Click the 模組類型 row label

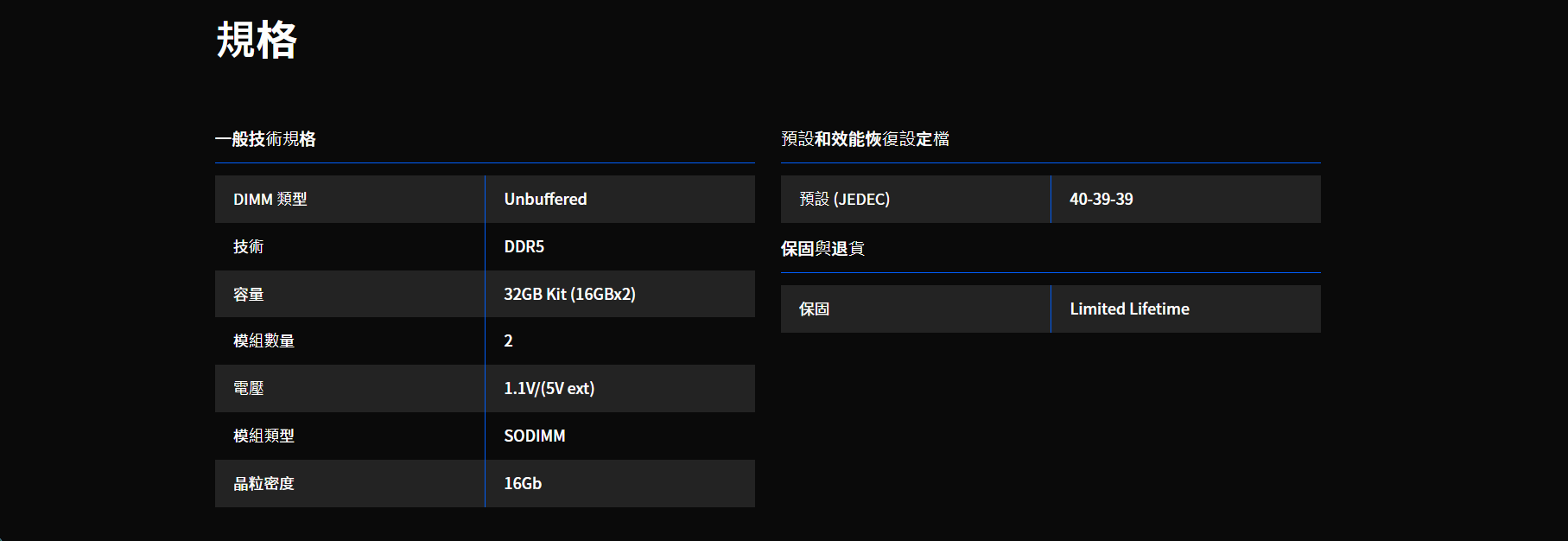pos(263,436)
